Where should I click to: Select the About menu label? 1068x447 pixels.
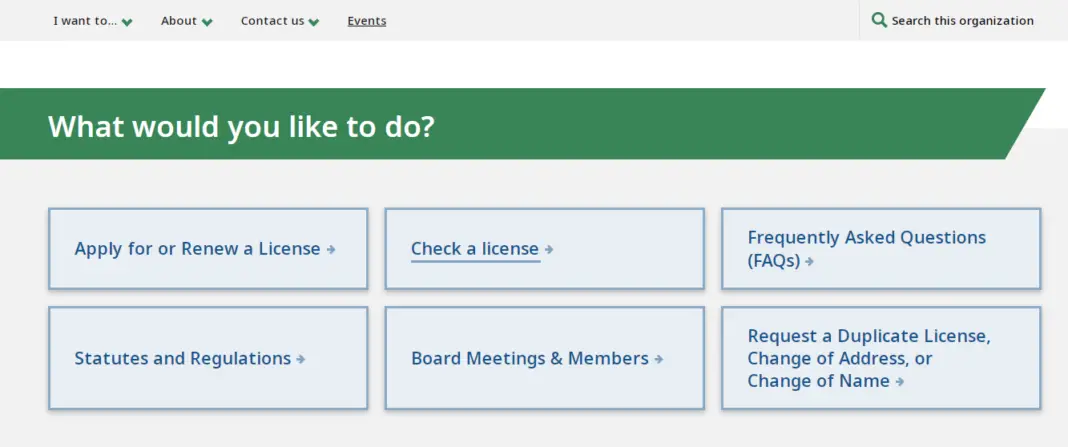coord(179,21)
